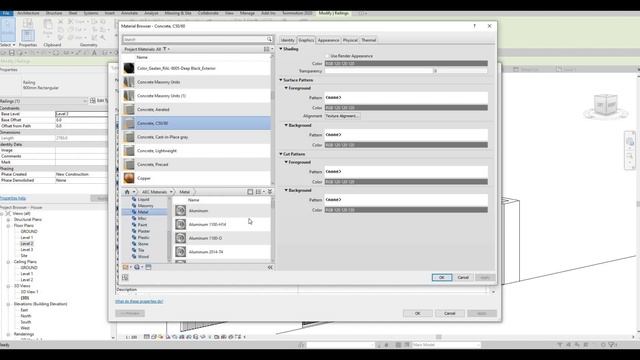
Task: Select the Liquid category in the library tree
Action: (x=143, y=199)
